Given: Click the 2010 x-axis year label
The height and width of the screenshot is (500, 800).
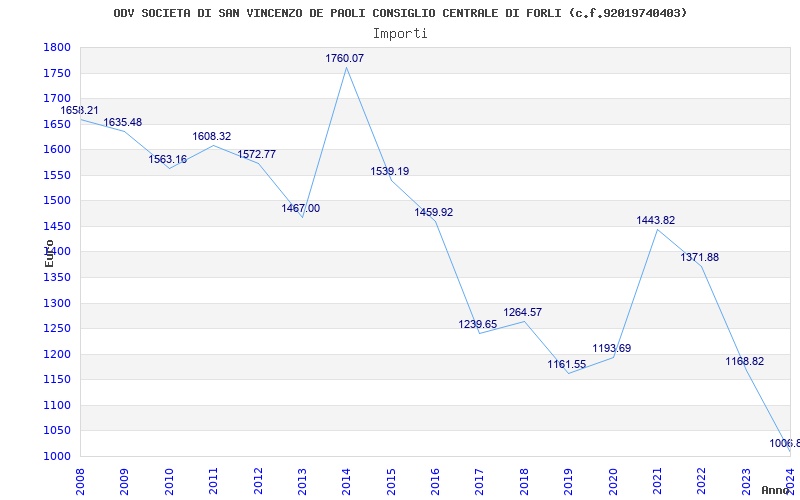Looking at the screenshot, I should [x=169, y=481].
